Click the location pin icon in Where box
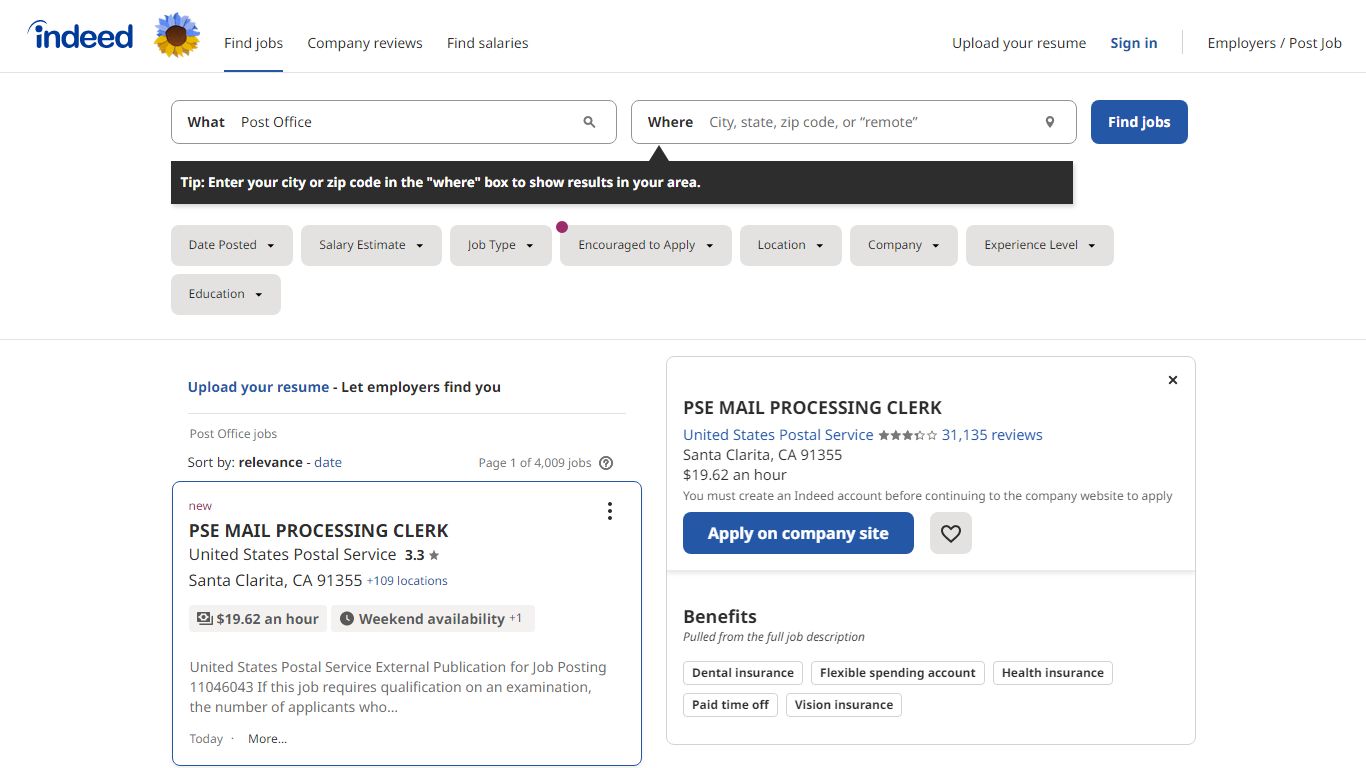The height and width of the screenshot is (768, 1366). [1050, 122]
